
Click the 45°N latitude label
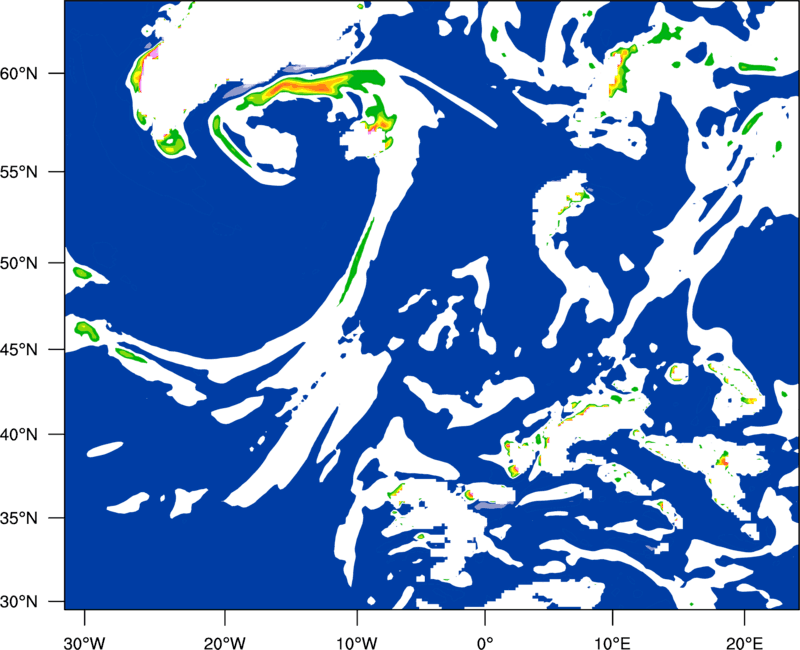click(x=19, y=349)
